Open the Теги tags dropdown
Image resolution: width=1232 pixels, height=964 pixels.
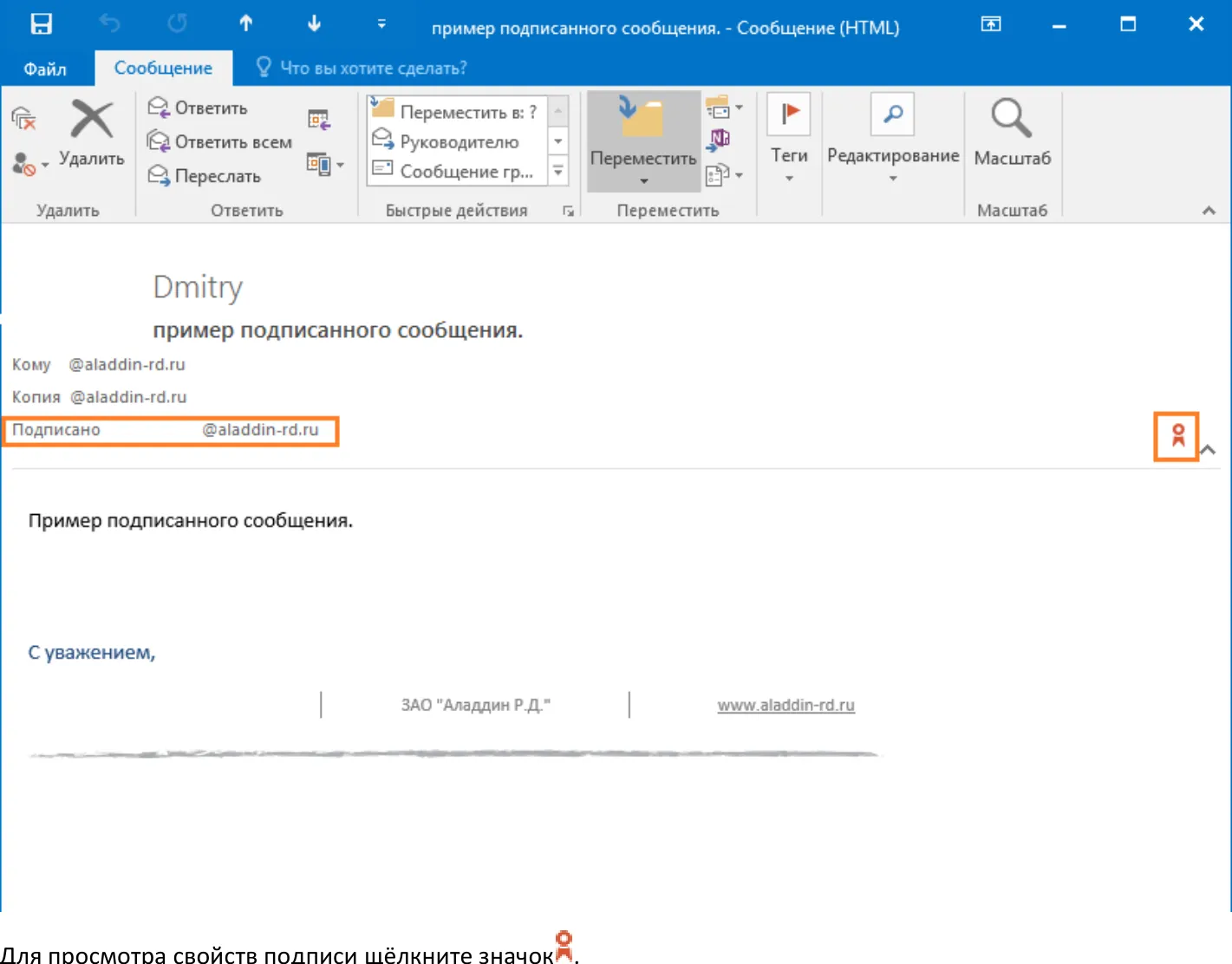click(x=789, y=139)
